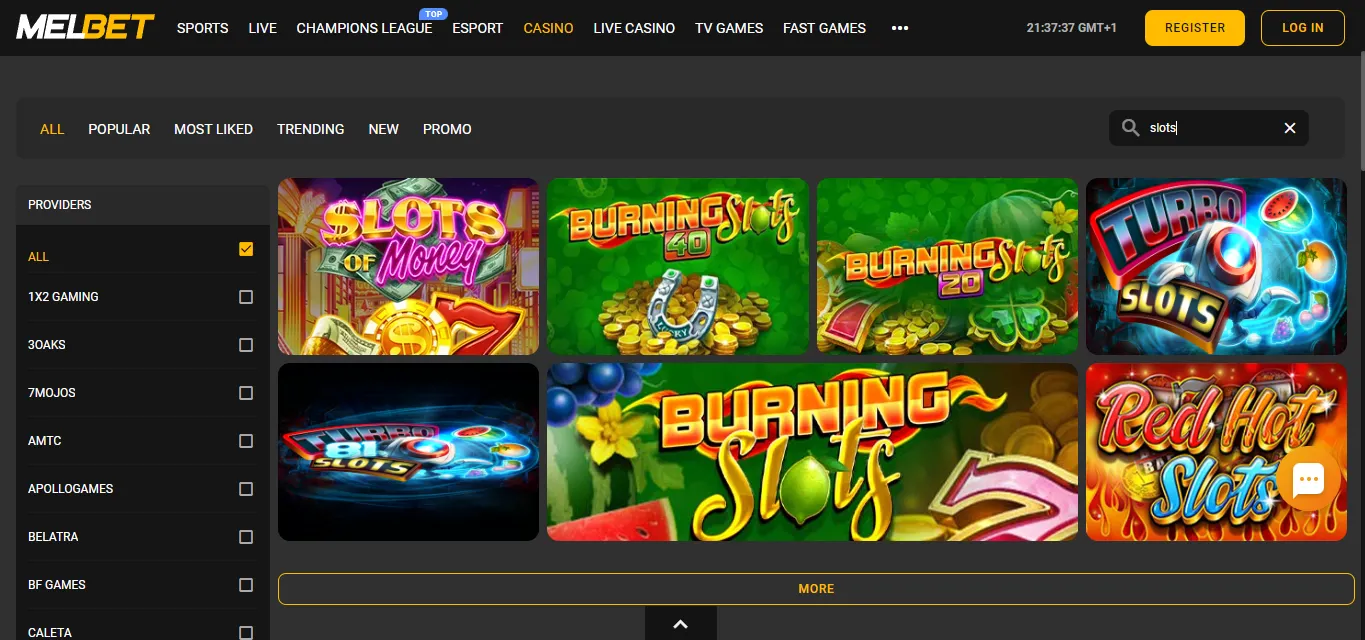Click the TOP badge above Champions League

tap(433, 13)
